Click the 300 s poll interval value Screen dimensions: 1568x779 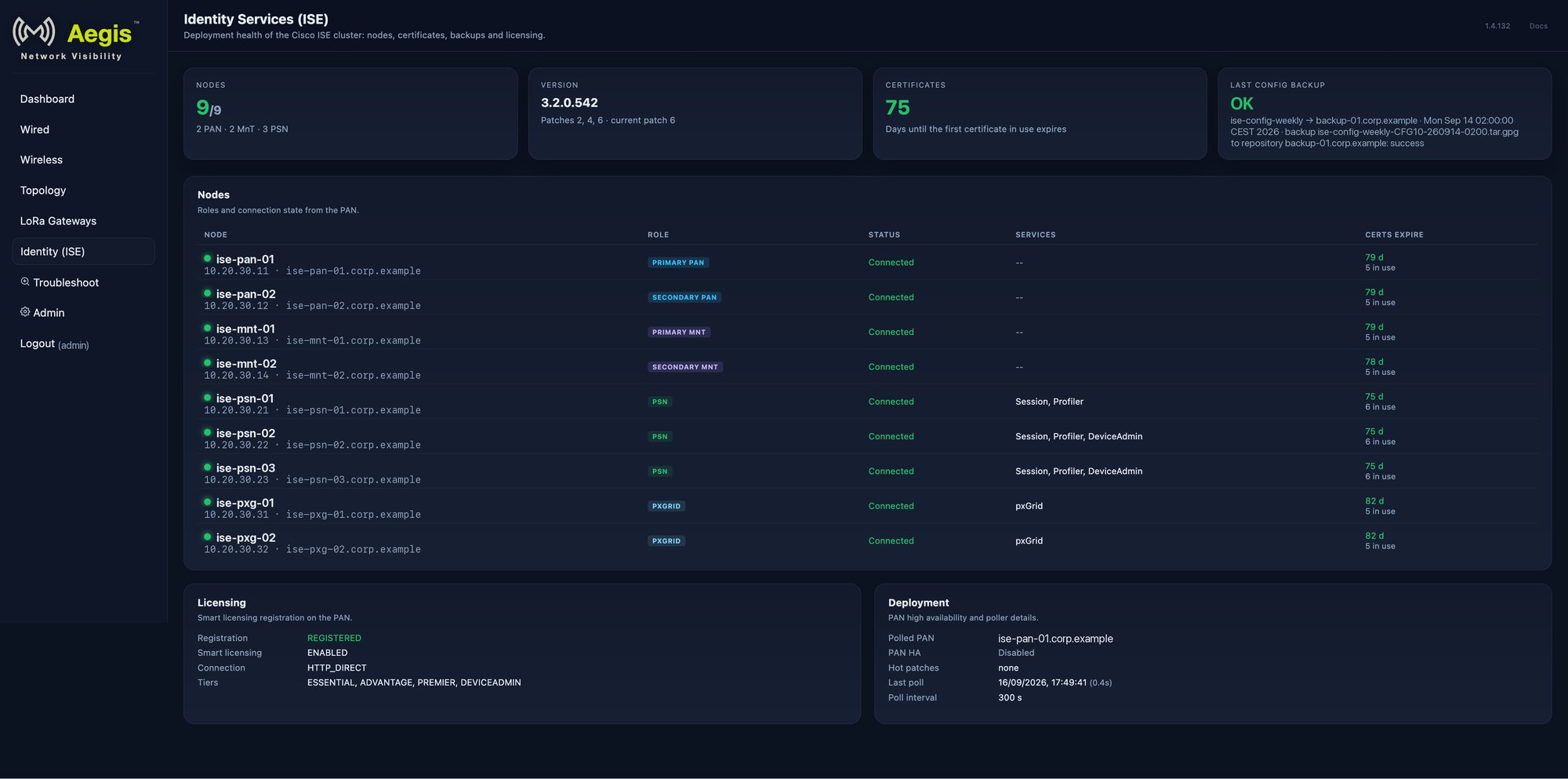coord(1010,697)
